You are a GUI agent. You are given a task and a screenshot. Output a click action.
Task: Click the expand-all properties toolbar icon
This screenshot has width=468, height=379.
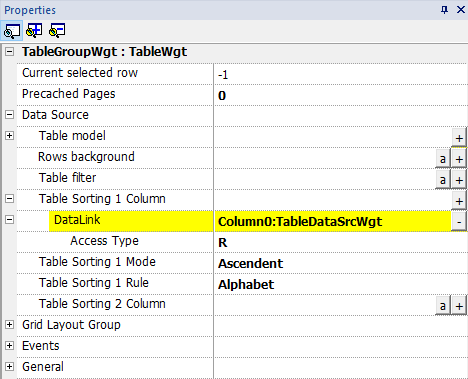34,30
